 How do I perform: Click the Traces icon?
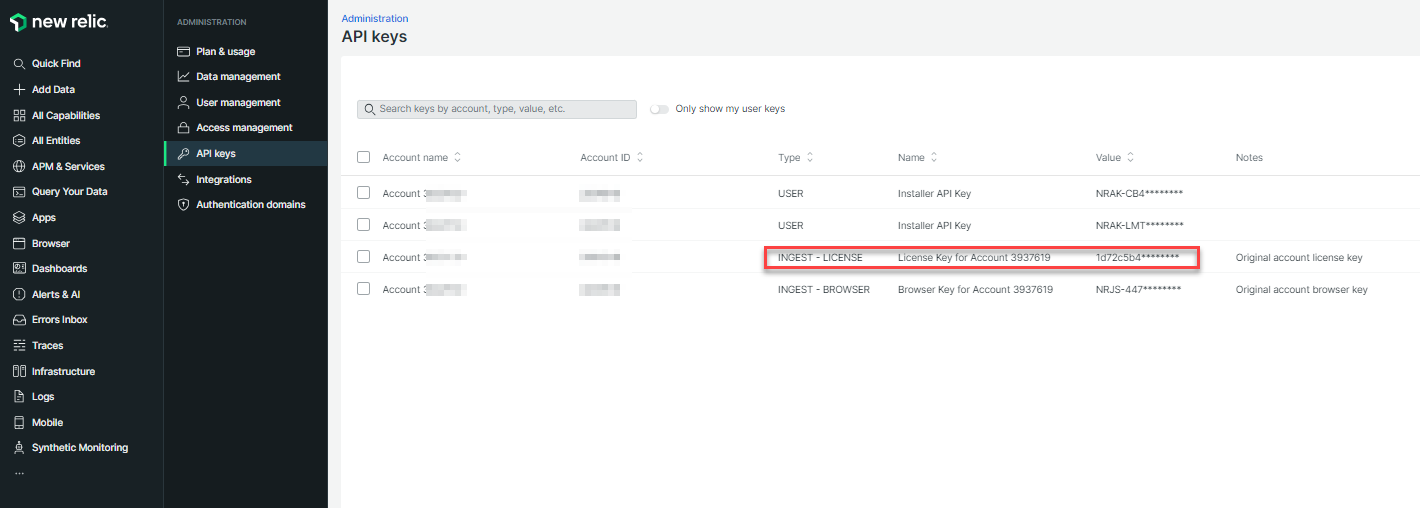point(19,346)
